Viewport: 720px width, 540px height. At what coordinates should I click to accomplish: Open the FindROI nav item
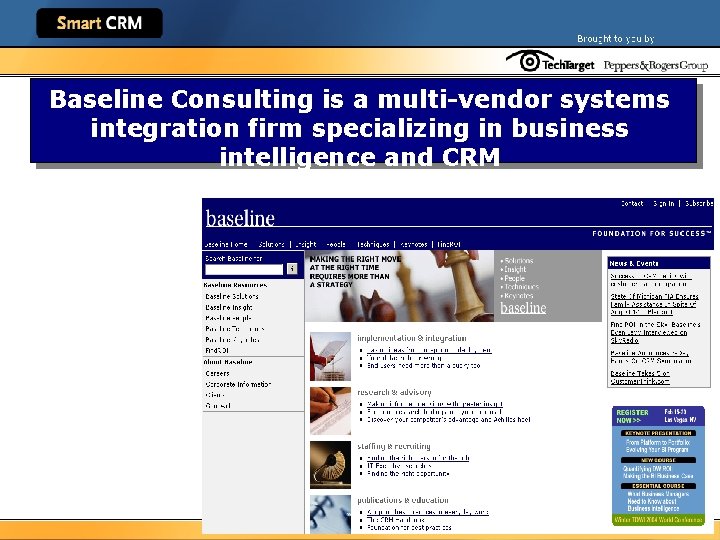449,244
